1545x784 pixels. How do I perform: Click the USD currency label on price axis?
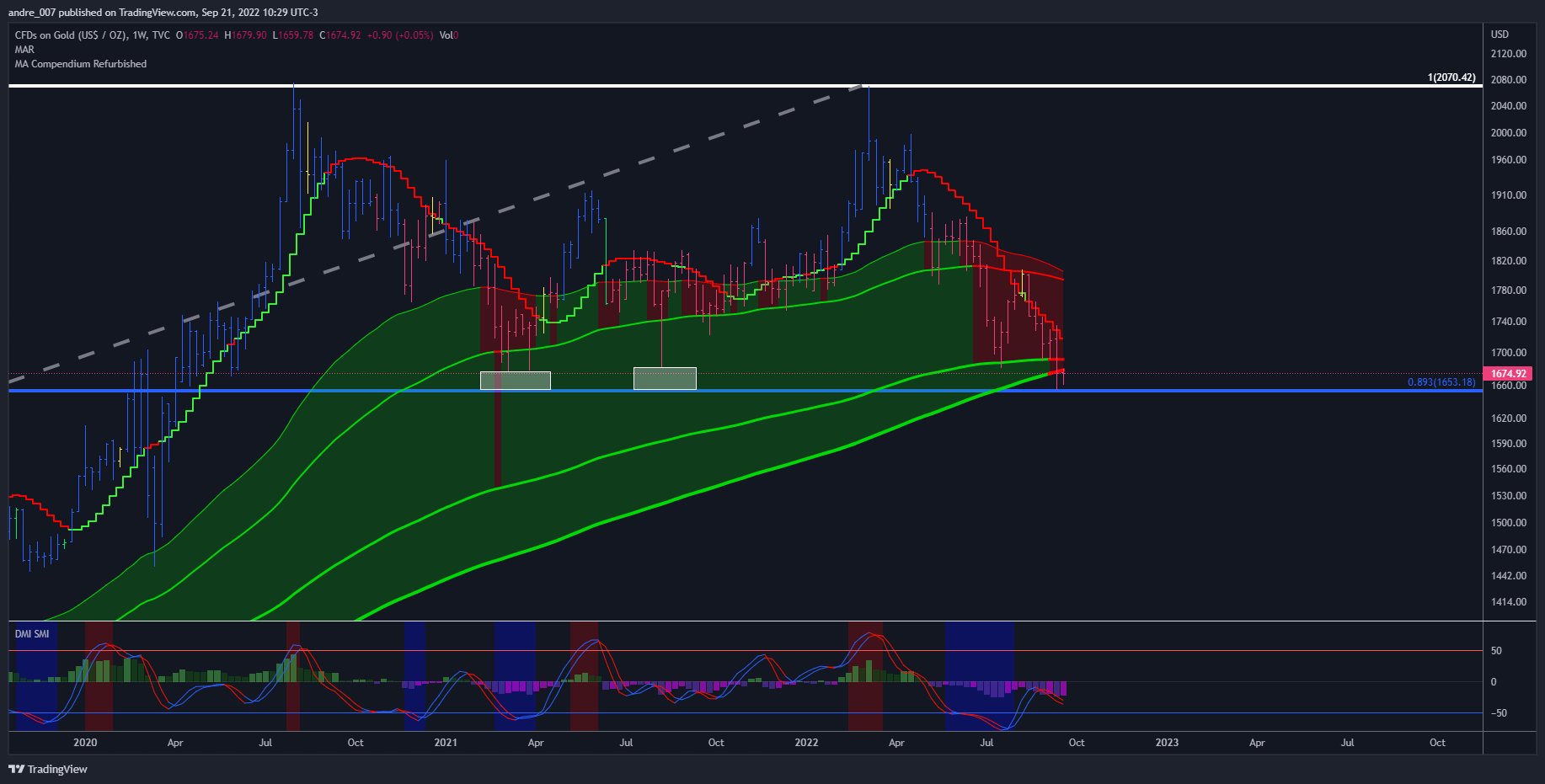pyautogui.click(x=1500, y=35)
